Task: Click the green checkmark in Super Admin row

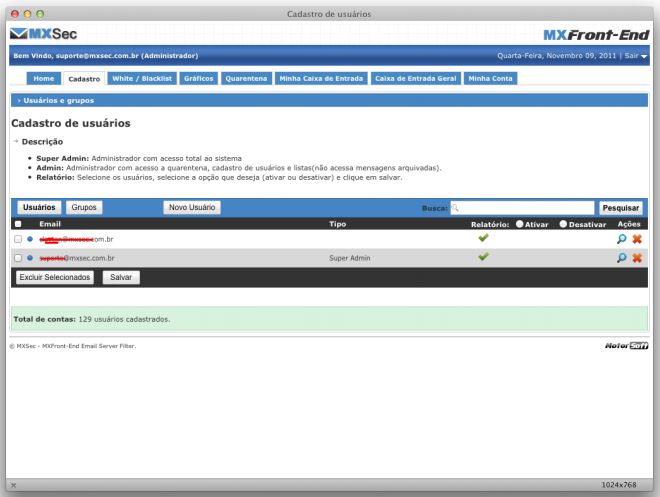Action: tap(485, 256)
